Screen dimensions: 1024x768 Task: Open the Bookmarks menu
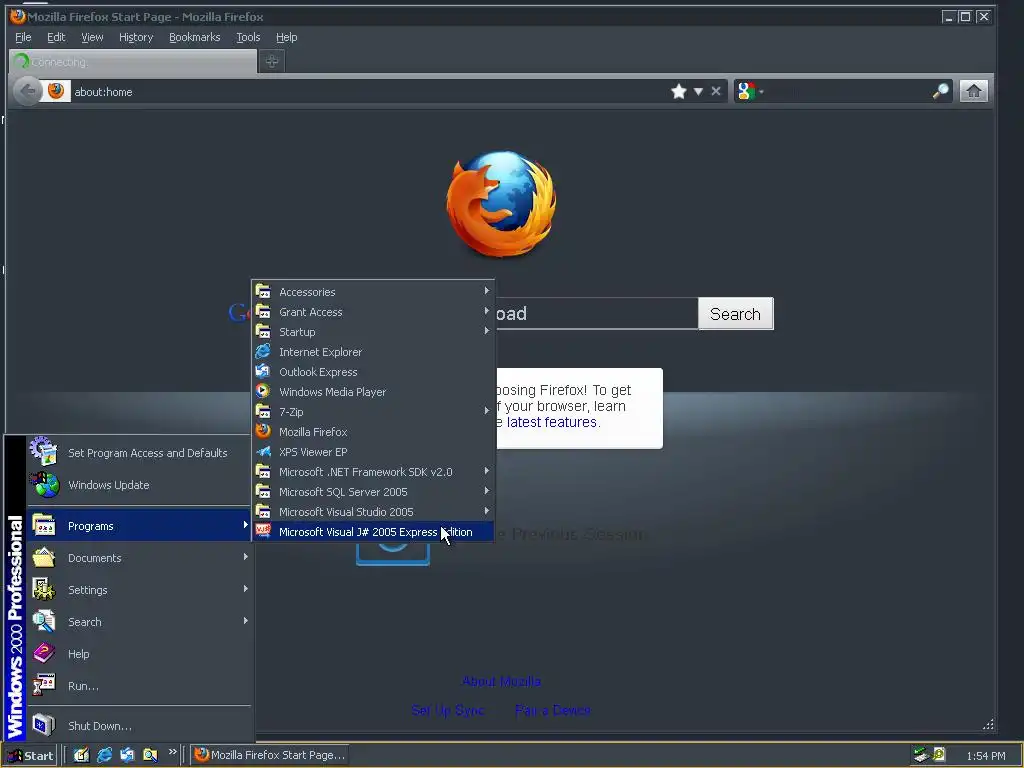(195, 37)
